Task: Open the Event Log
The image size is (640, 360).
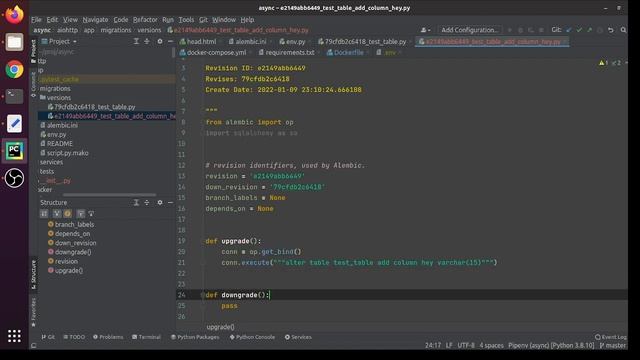Action: pyautogui.click(x=611, y=337)
